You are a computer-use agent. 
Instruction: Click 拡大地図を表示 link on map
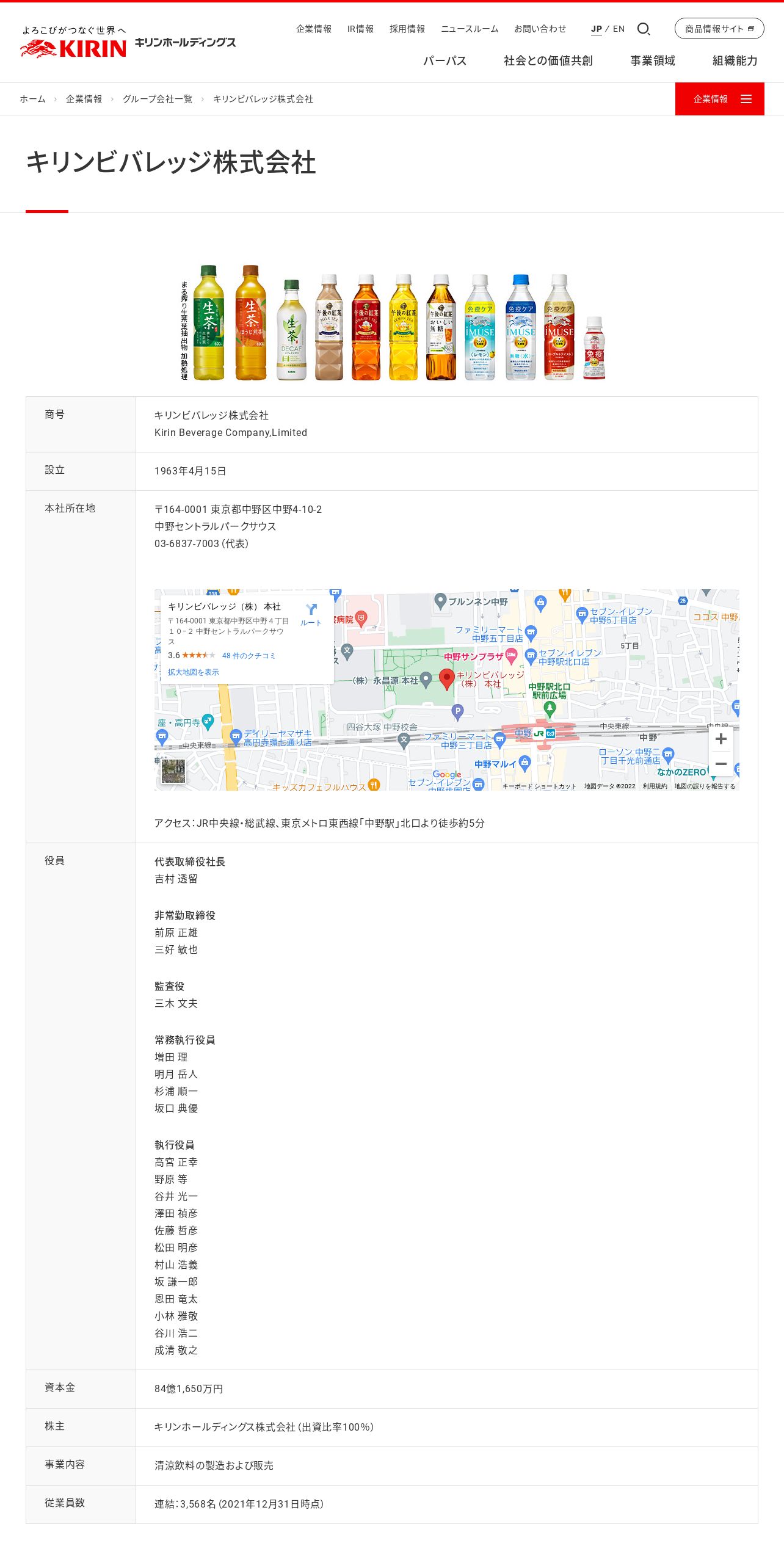coord(193,672)
